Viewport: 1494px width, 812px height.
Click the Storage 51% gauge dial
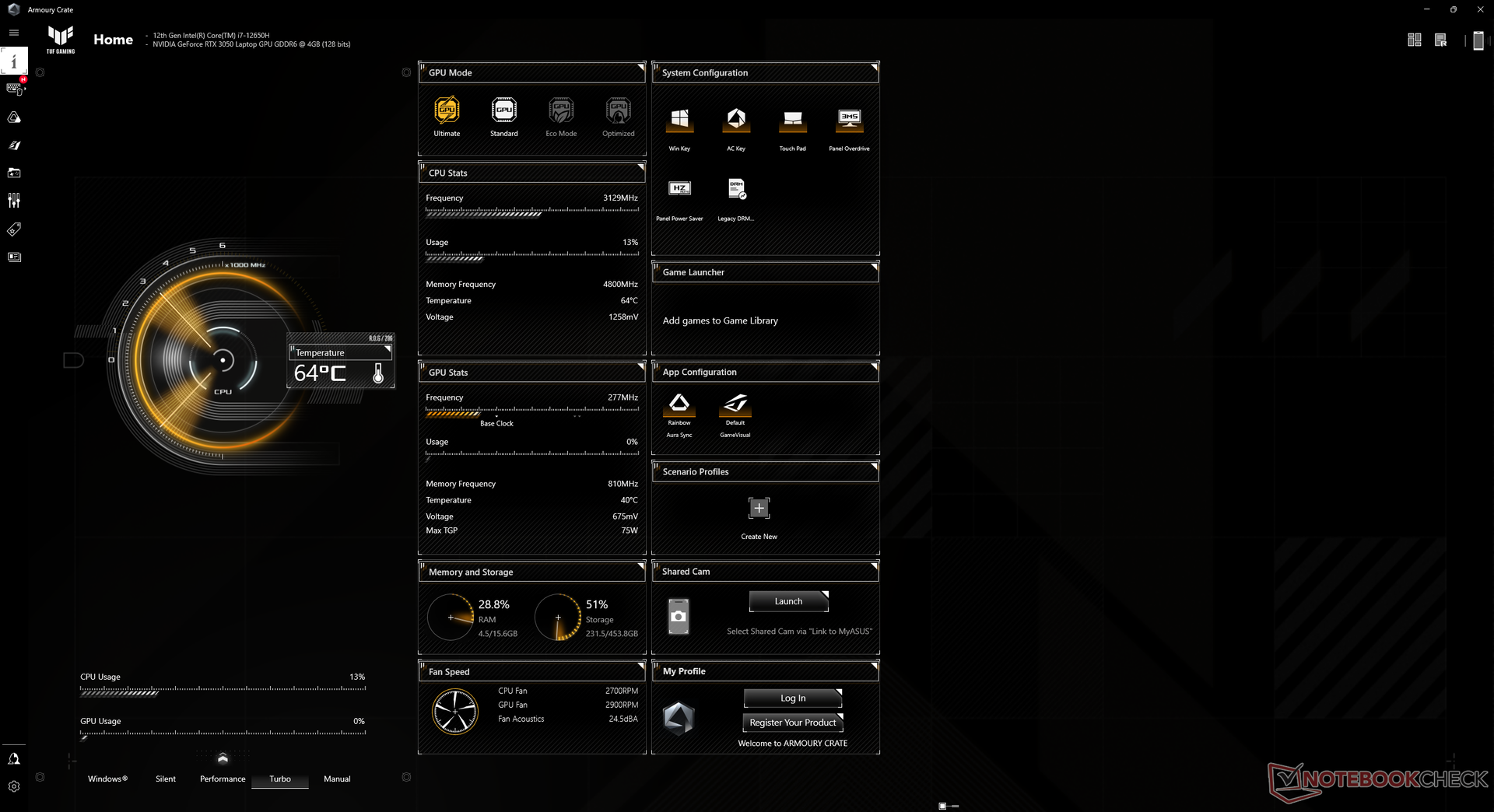558,618
